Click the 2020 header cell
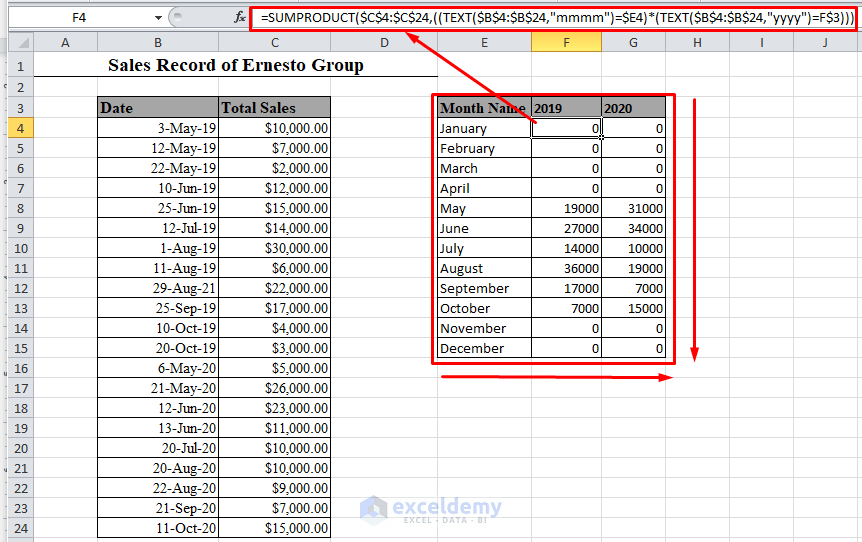Screen dimensions: 862x542 point(633,108)
